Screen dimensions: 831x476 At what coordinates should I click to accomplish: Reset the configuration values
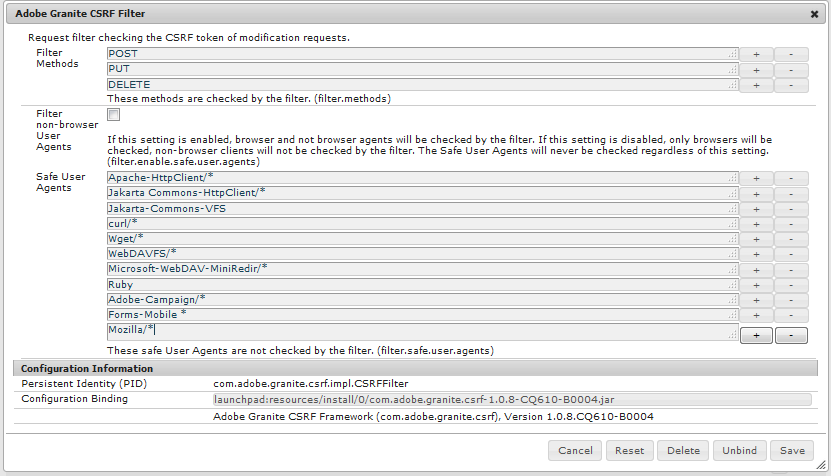click(630, 451)
